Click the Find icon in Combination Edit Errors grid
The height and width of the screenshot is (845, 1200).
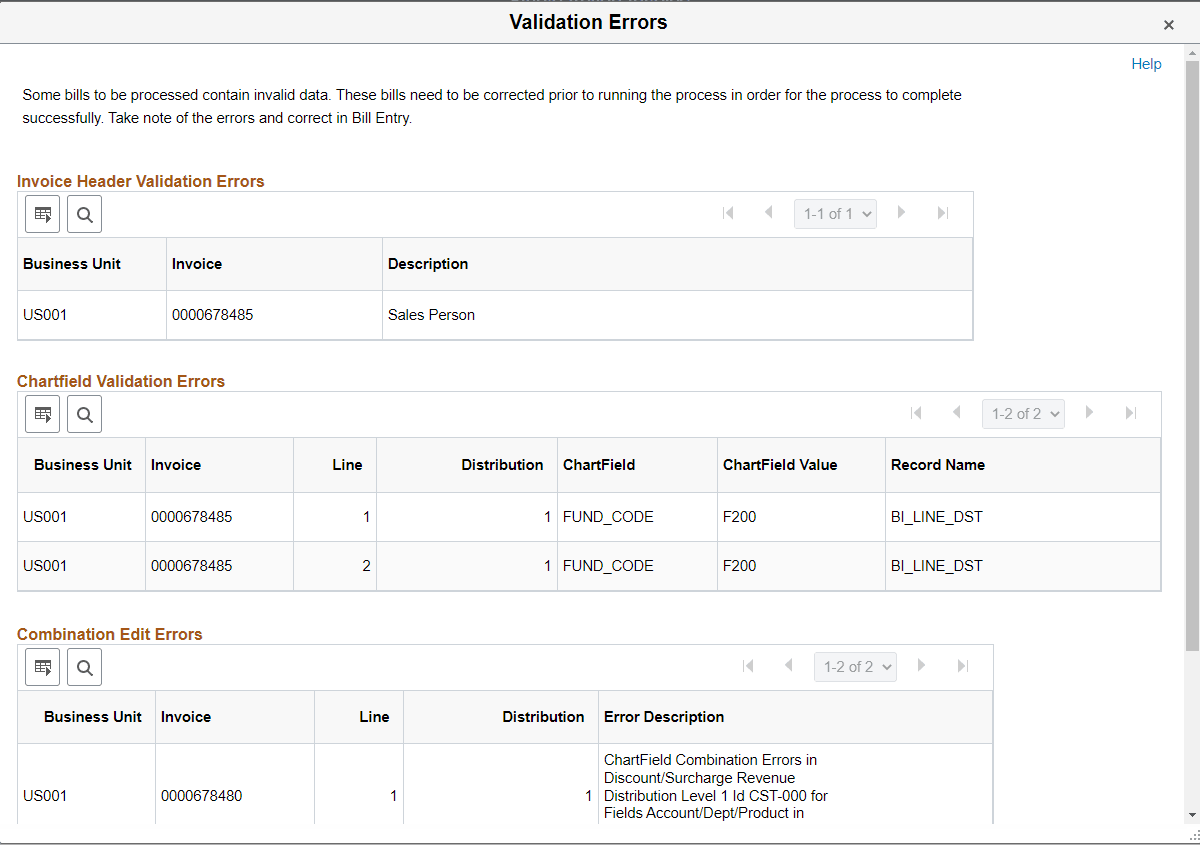tap(84, 666)
